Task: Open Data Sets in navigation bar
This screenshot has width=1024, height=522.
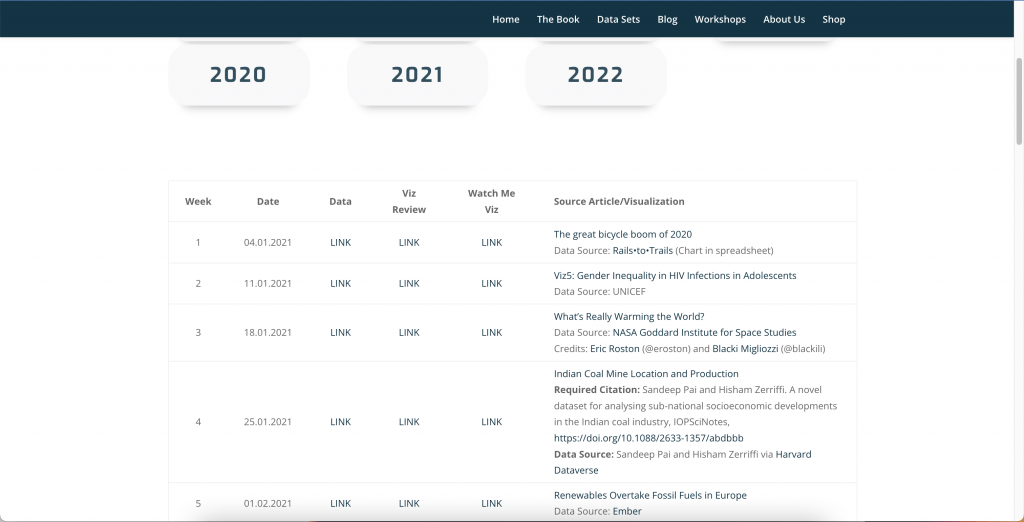Action: point(618,19)
